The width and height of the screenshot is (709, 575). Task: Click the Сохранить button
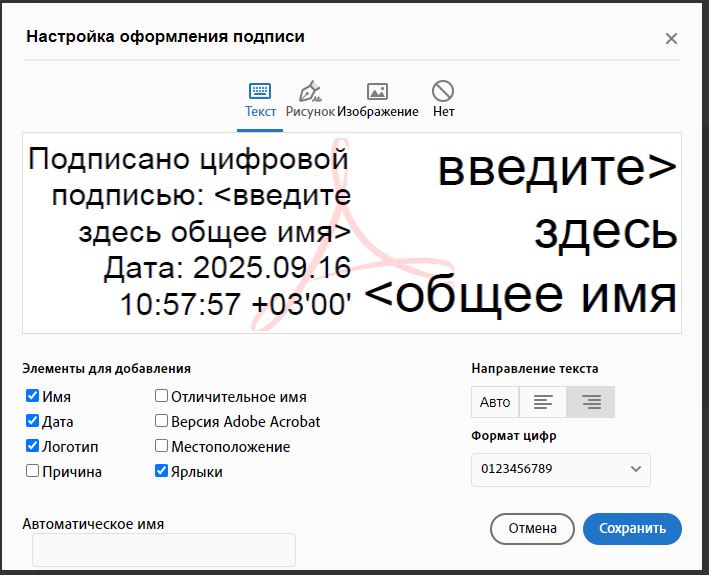(x=631, y=528)
